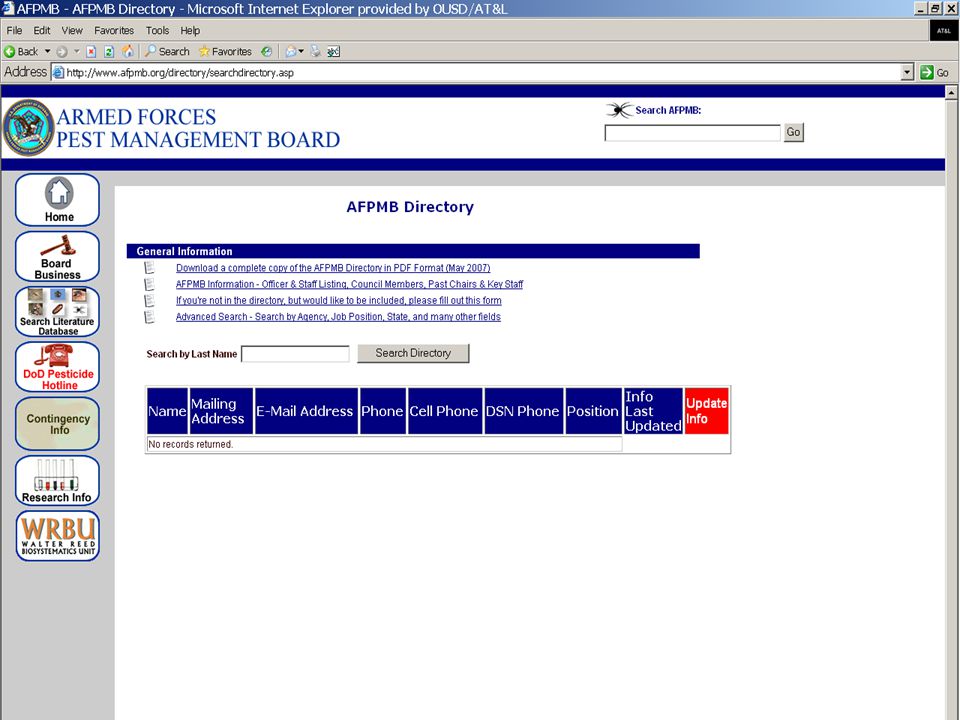Screen dimensions: 960x720
Task: Click the Mailing Address column header
Action: (x=221, y=411)
